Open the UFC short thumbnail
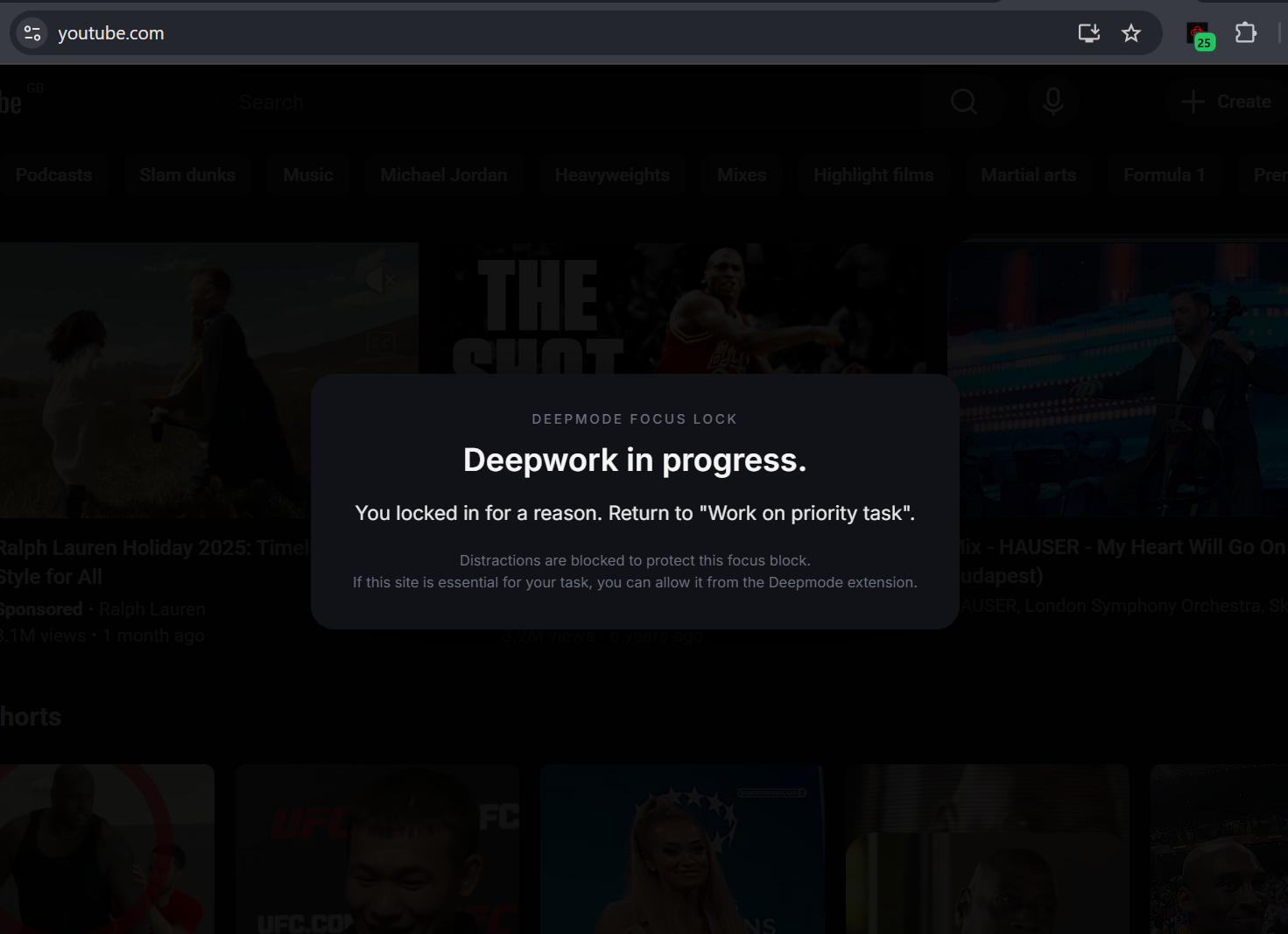The image size is (1288, 934). coord(377,847)
